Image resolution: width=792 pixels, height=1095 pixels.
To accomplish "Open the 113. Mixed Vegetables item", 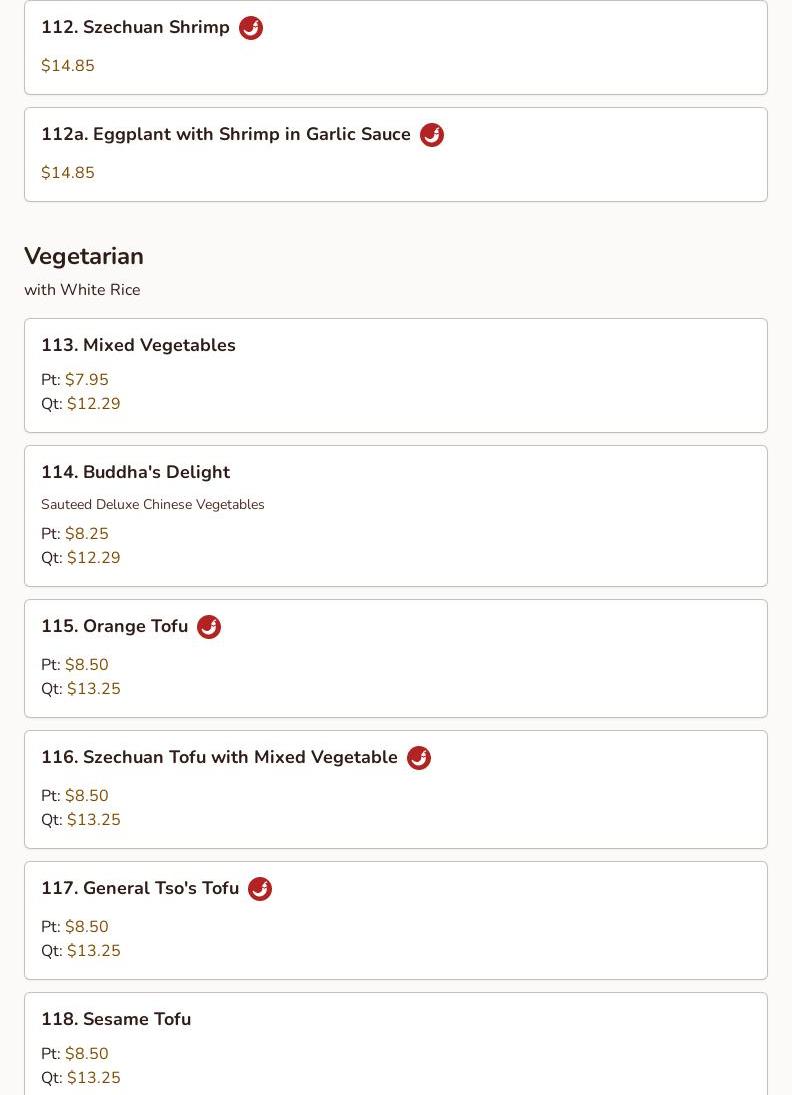I will click(138, 345).
